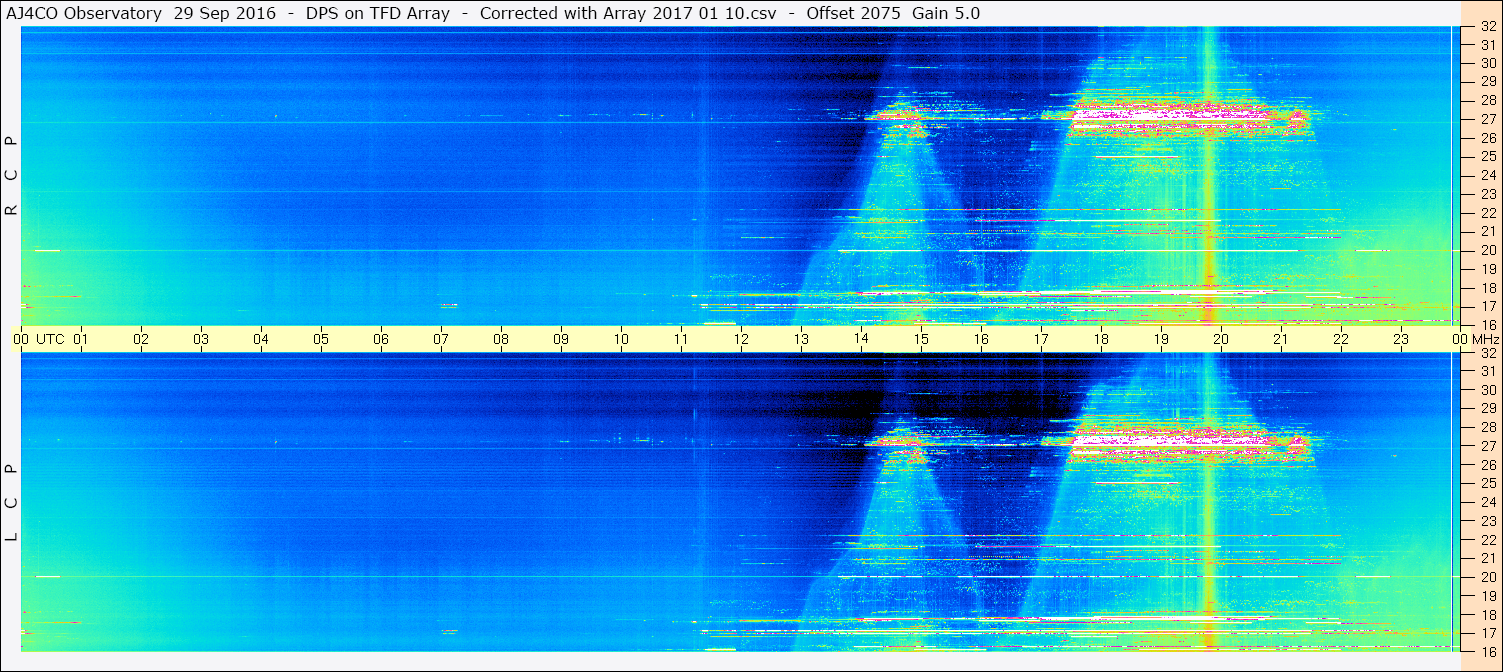Click the 07 hour tick label
The height and width of the screenshot is (672, 1503).
pyautogui.click(x=441, y=339)
